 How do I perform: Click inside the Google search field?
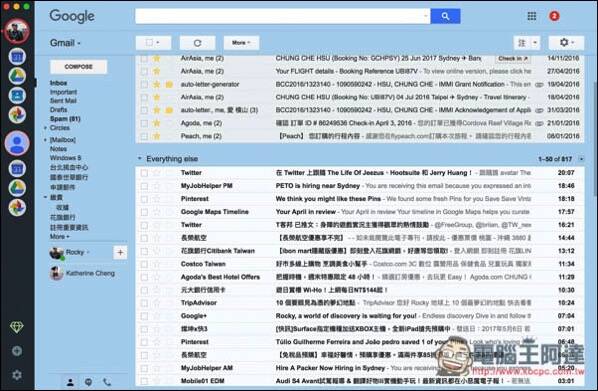[x=283, y=16]
